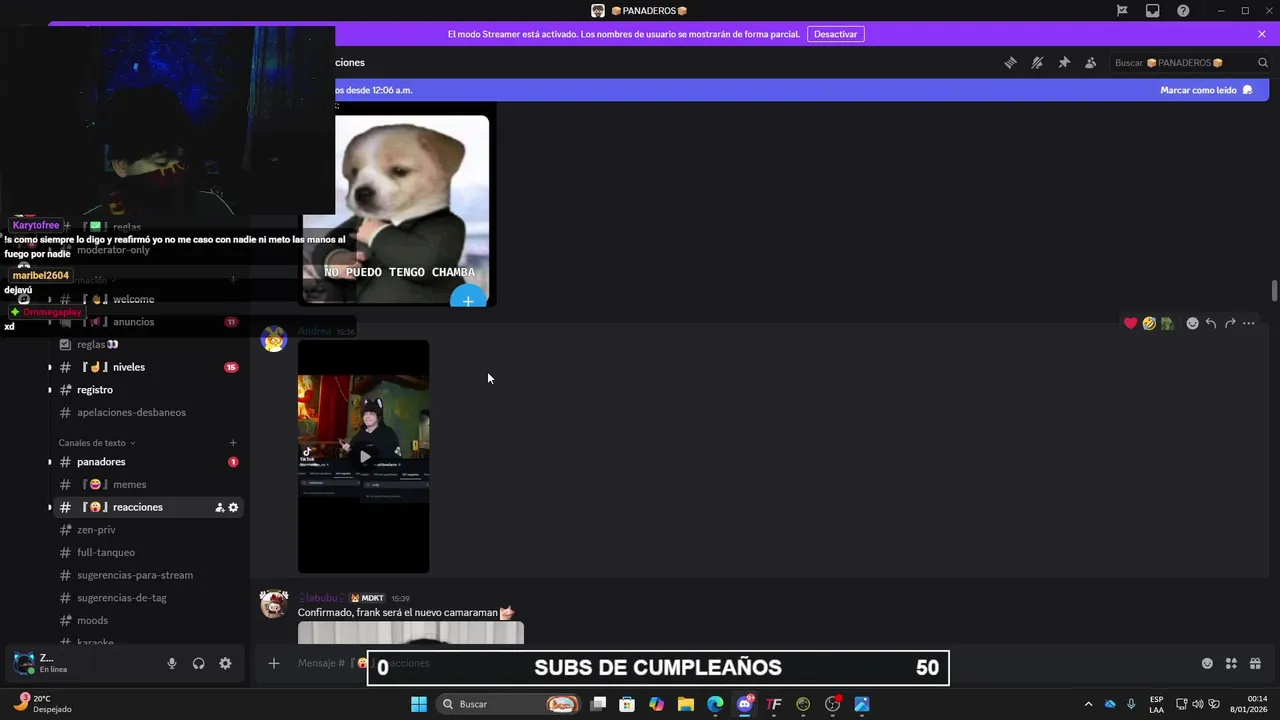1280x720 pixels.
Task: Open the flag checkpoint icon in title bar
Action: pos(1122,10)
